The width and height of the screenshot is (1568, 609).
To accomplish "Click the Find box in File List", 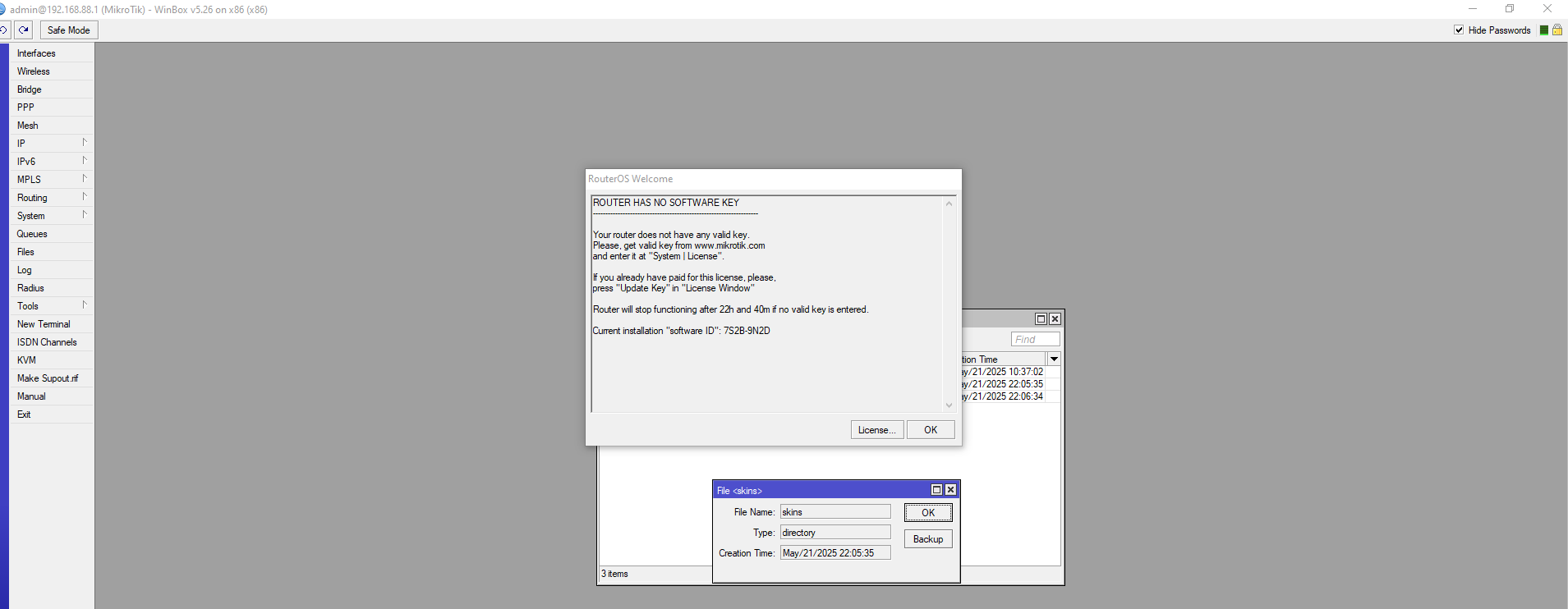I will click(1035, 340).
